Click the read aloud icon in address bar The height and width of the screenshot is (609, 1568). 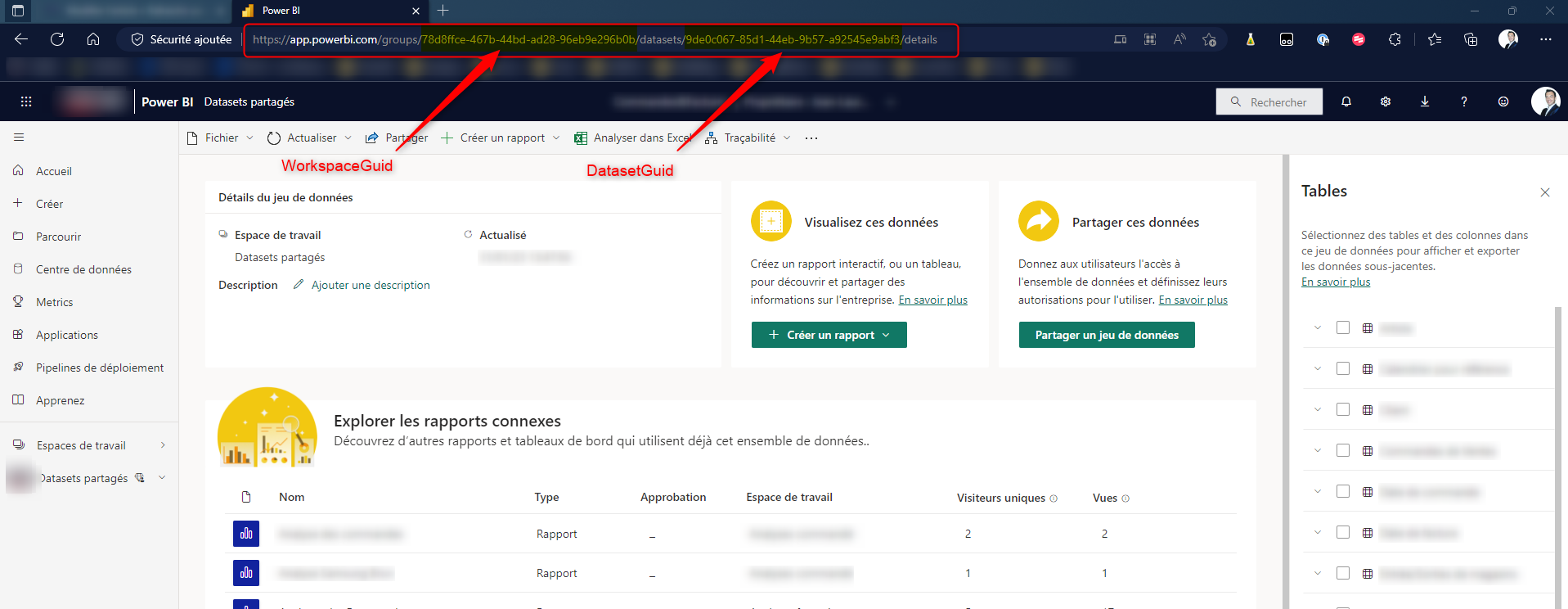tap(1179, 39)
